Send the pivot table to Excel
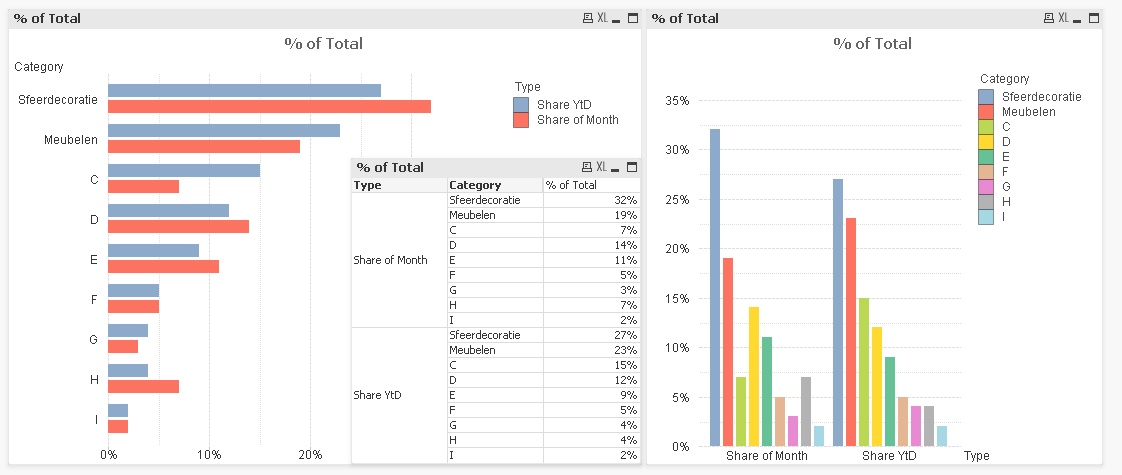 point(602,167)
